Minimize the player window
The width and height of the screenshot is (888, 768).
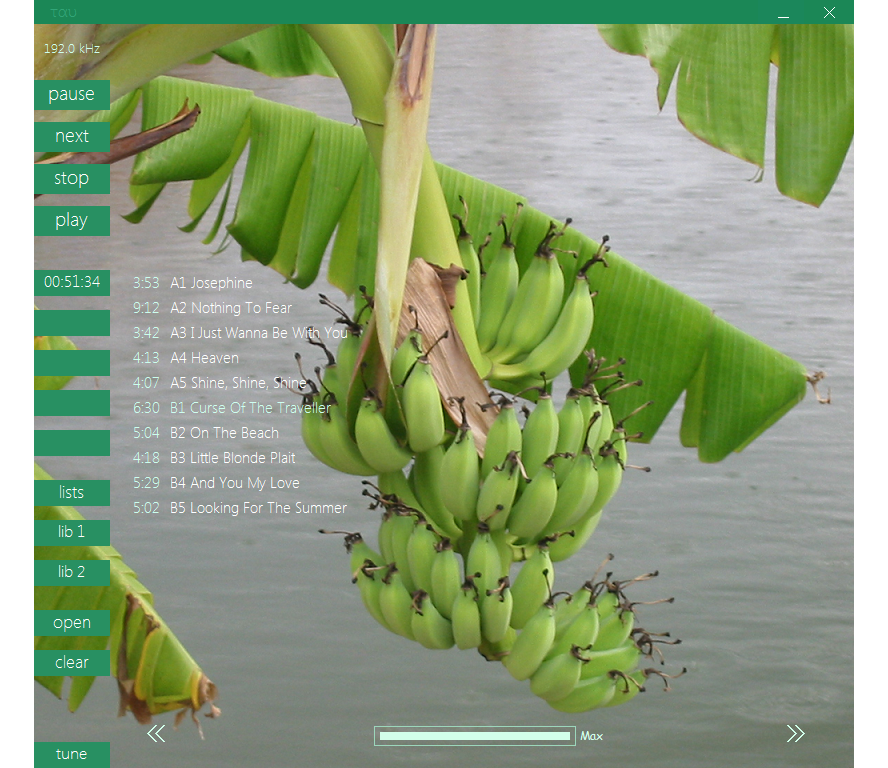tap(783, 13)
